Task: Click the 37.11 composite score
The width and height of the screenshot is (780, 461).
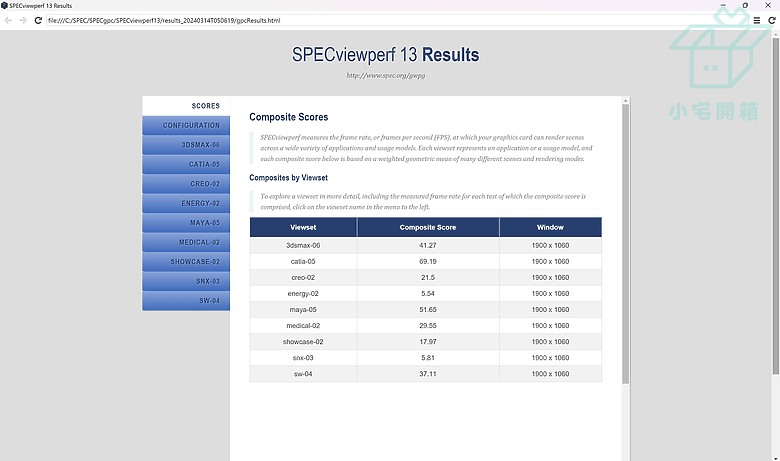Action: tap(428, 374)
